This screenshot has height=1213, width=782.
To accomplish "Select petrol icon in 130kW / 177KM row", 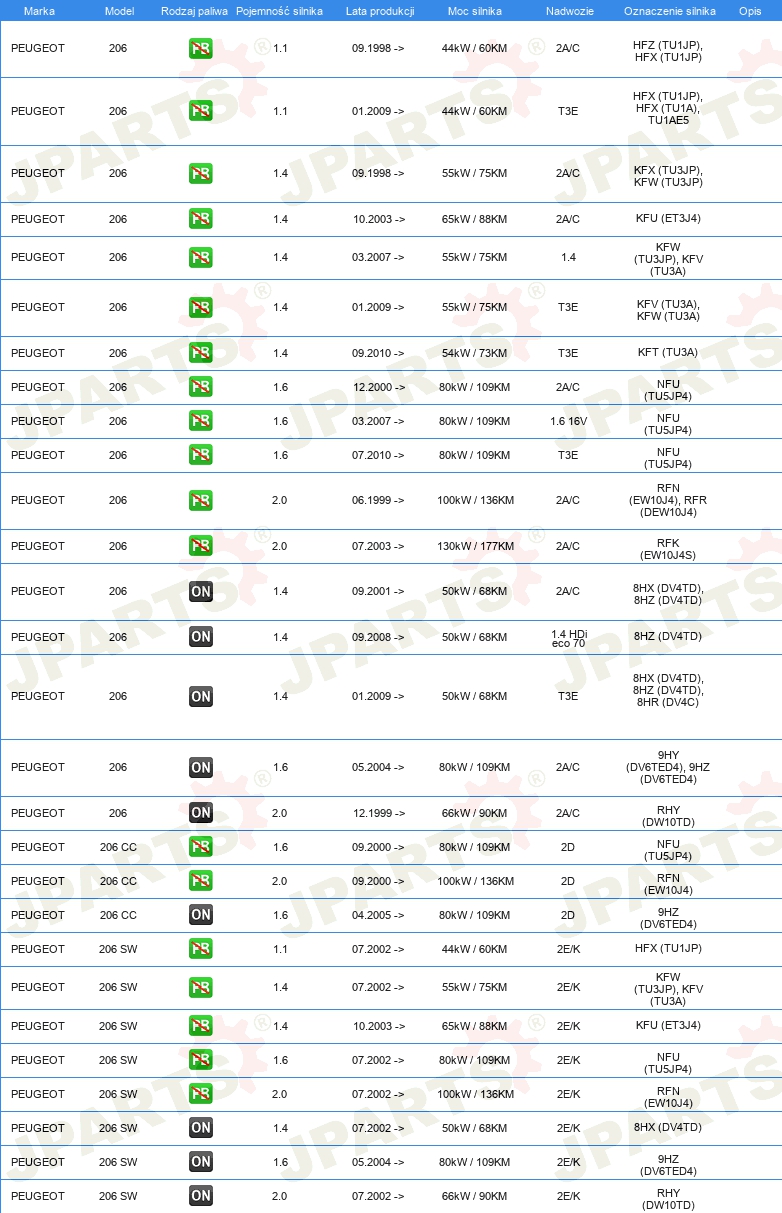I will (x=201, y=546).
